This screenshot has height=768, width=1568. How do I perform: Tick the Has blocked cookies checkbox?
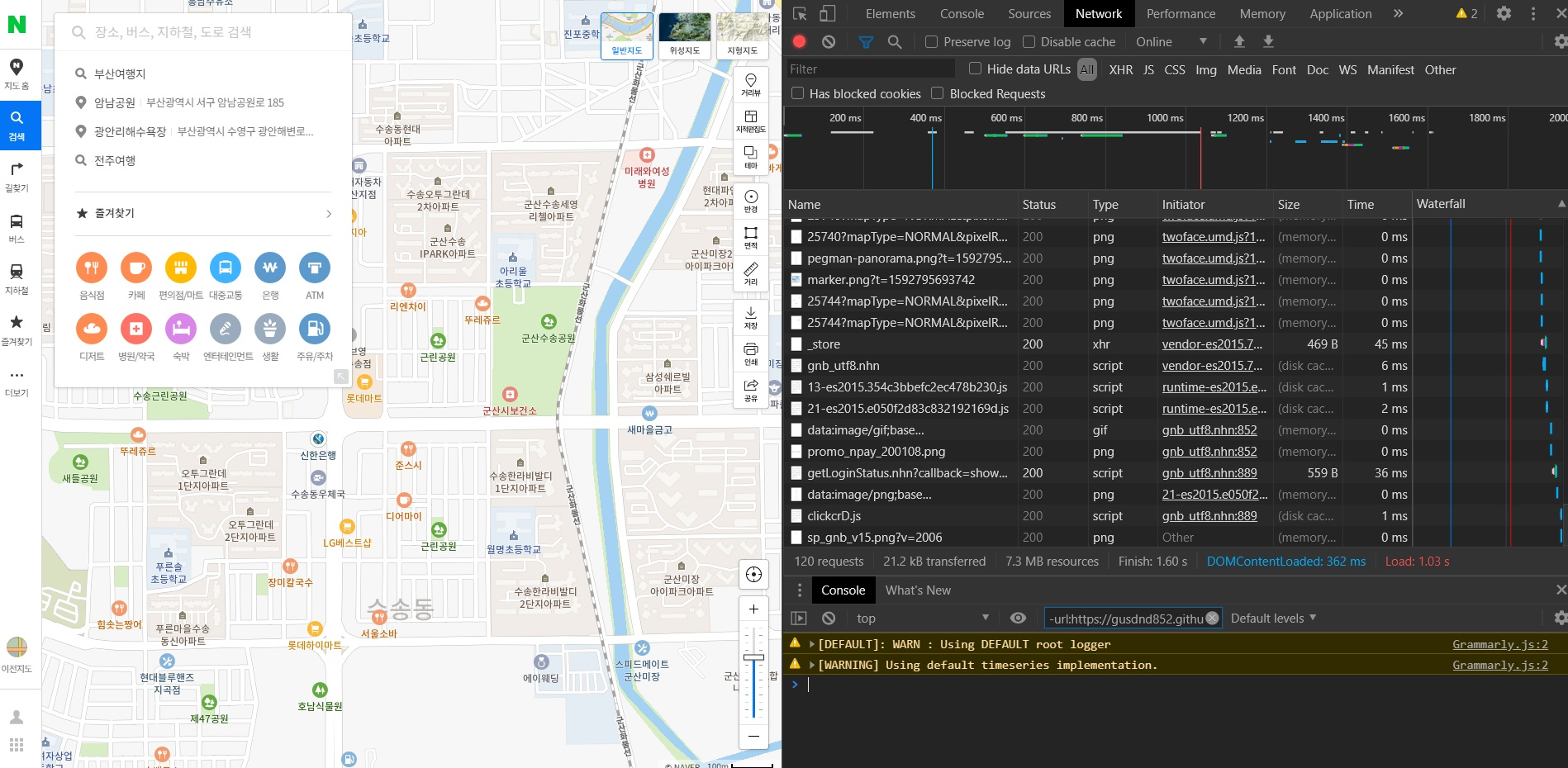tap(798, 93)
